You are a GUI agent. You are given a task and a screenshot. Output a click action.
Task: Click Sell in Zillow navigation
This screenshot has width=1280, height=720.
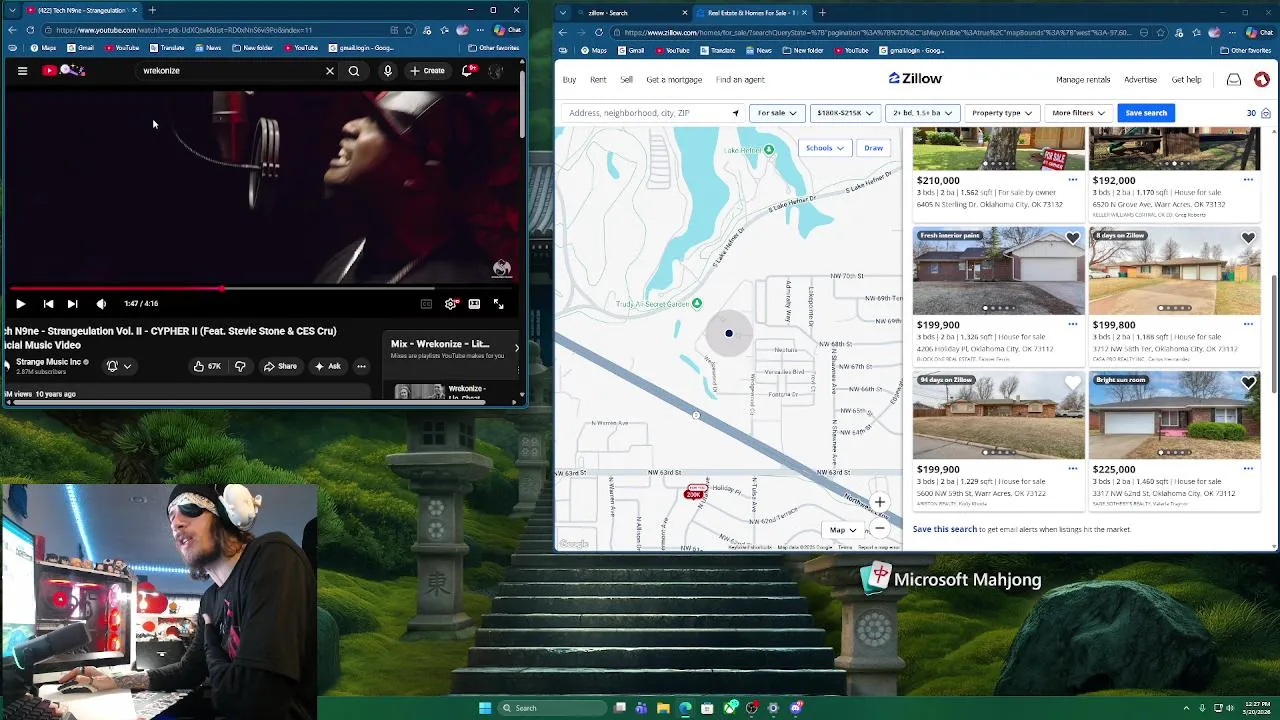[x=626, y=80]
